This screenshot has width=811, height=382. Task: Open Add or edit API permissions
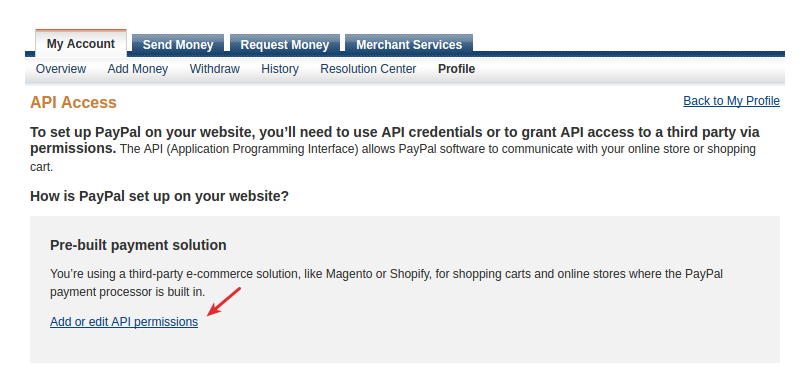[x=124, y=322]
